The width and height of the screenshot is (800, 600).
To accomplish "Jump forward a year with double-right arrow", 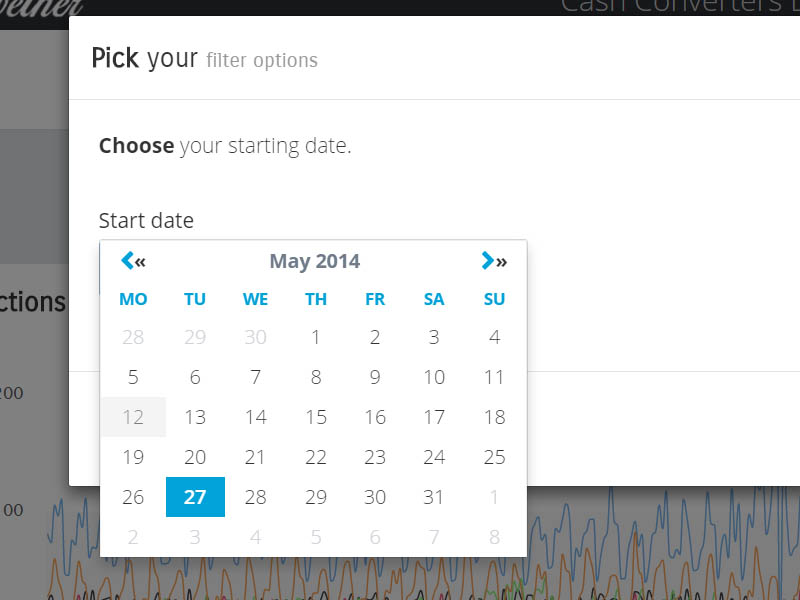I will click(502, 262).
